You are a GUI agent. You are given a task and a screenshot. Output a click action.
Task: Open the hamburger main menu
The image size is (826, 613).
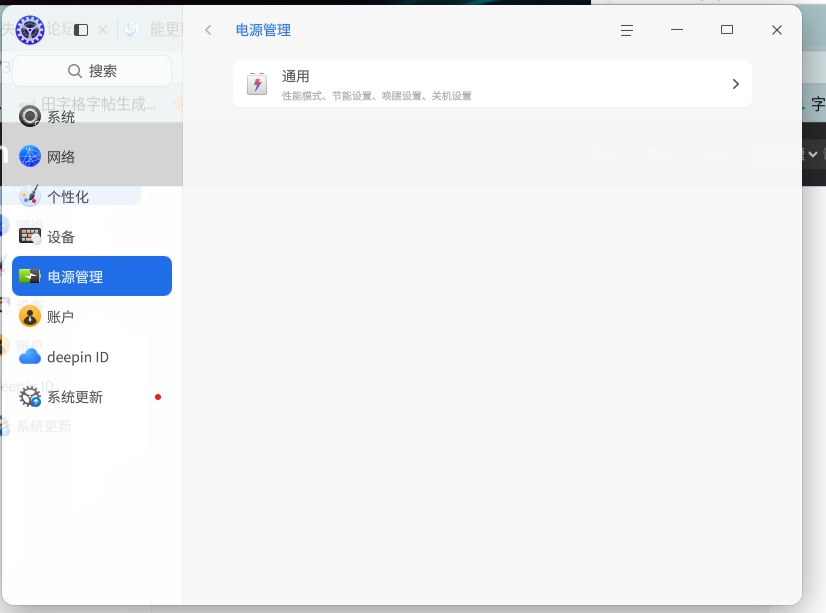626,31
